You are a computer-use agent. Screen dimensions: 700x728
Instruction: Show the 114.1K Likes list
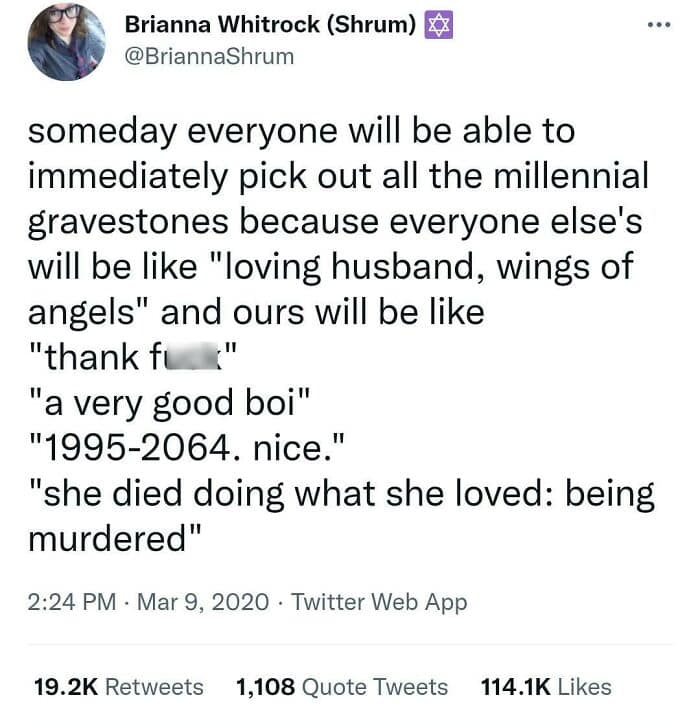(546, 687)
